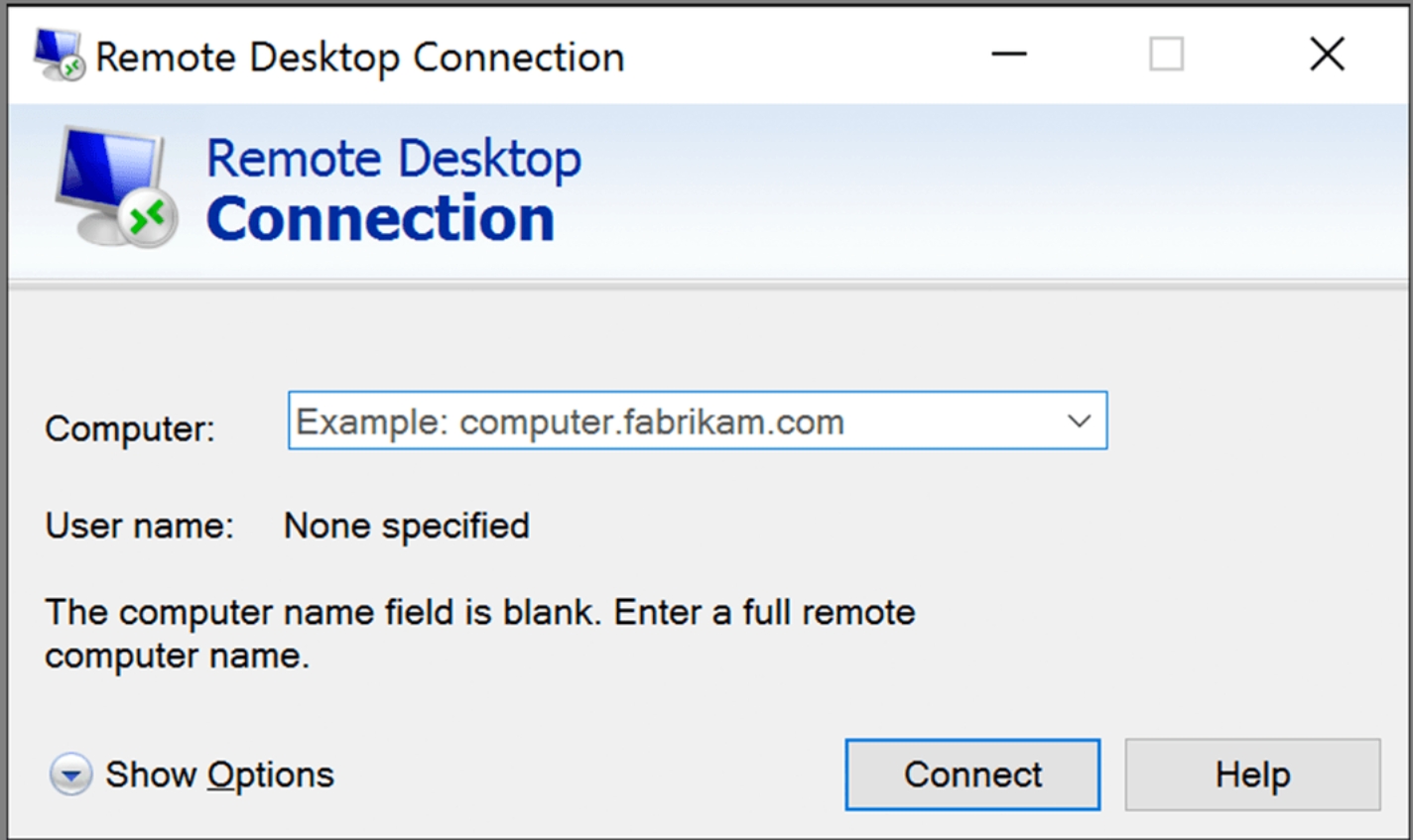Click the "Remote Desktop" banner heading line
Image resolution: width=1413 pixels, height=840 pixels.
click(394, 159)
